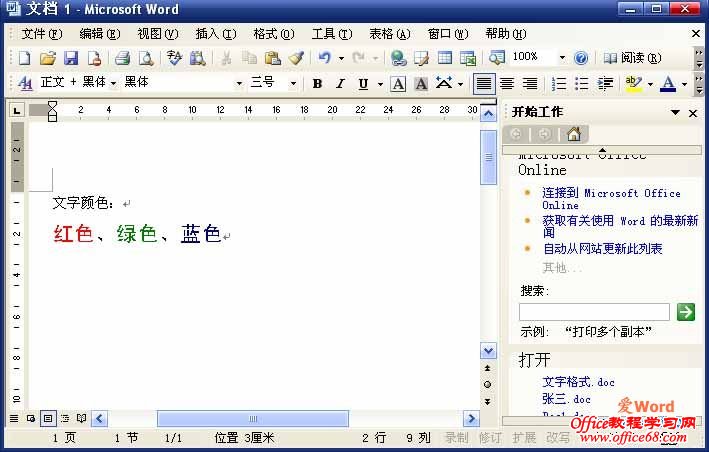This screenshot has width=709, height=452.
Task: Click the task pane search input field
Action: (x=594, y=312)
